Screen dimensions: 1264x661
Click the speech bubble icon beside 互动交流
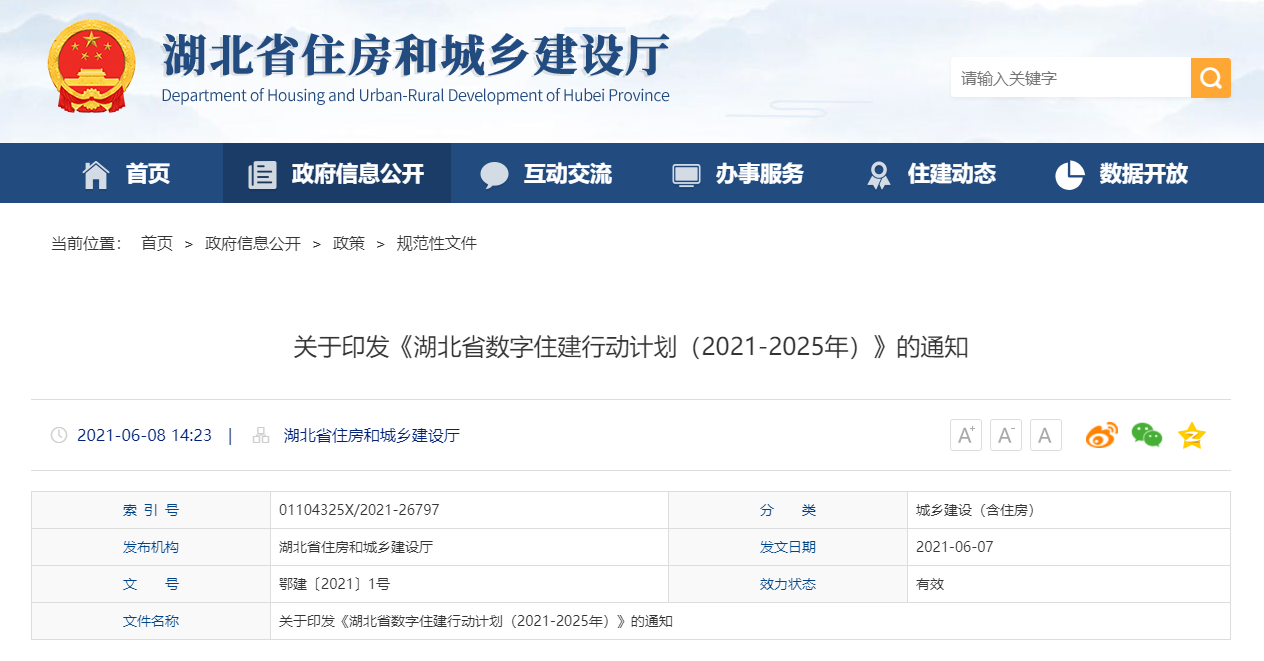[494, 175]
